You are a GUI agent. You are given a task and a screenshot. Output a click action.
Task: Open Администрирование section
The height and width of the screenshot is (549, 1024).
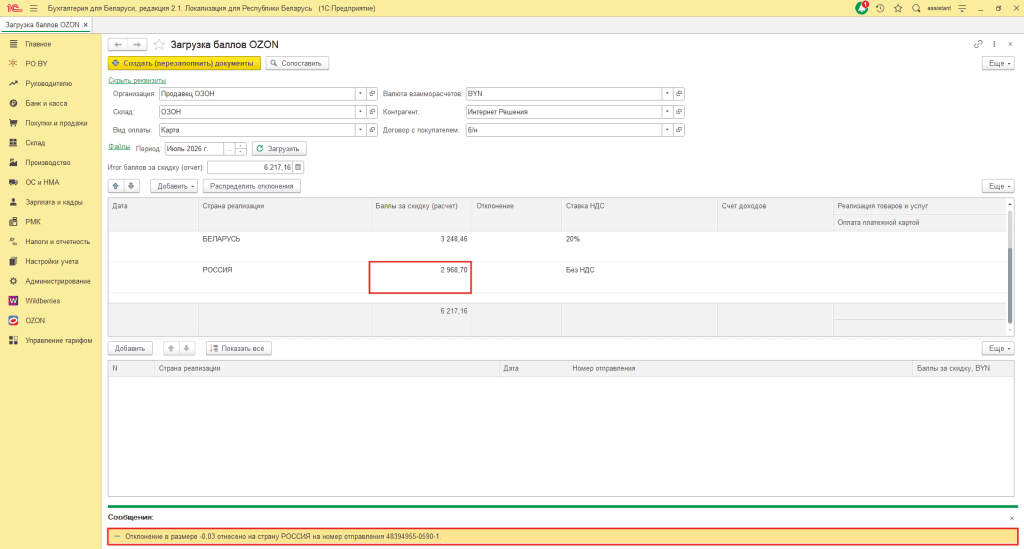(57, 281)
